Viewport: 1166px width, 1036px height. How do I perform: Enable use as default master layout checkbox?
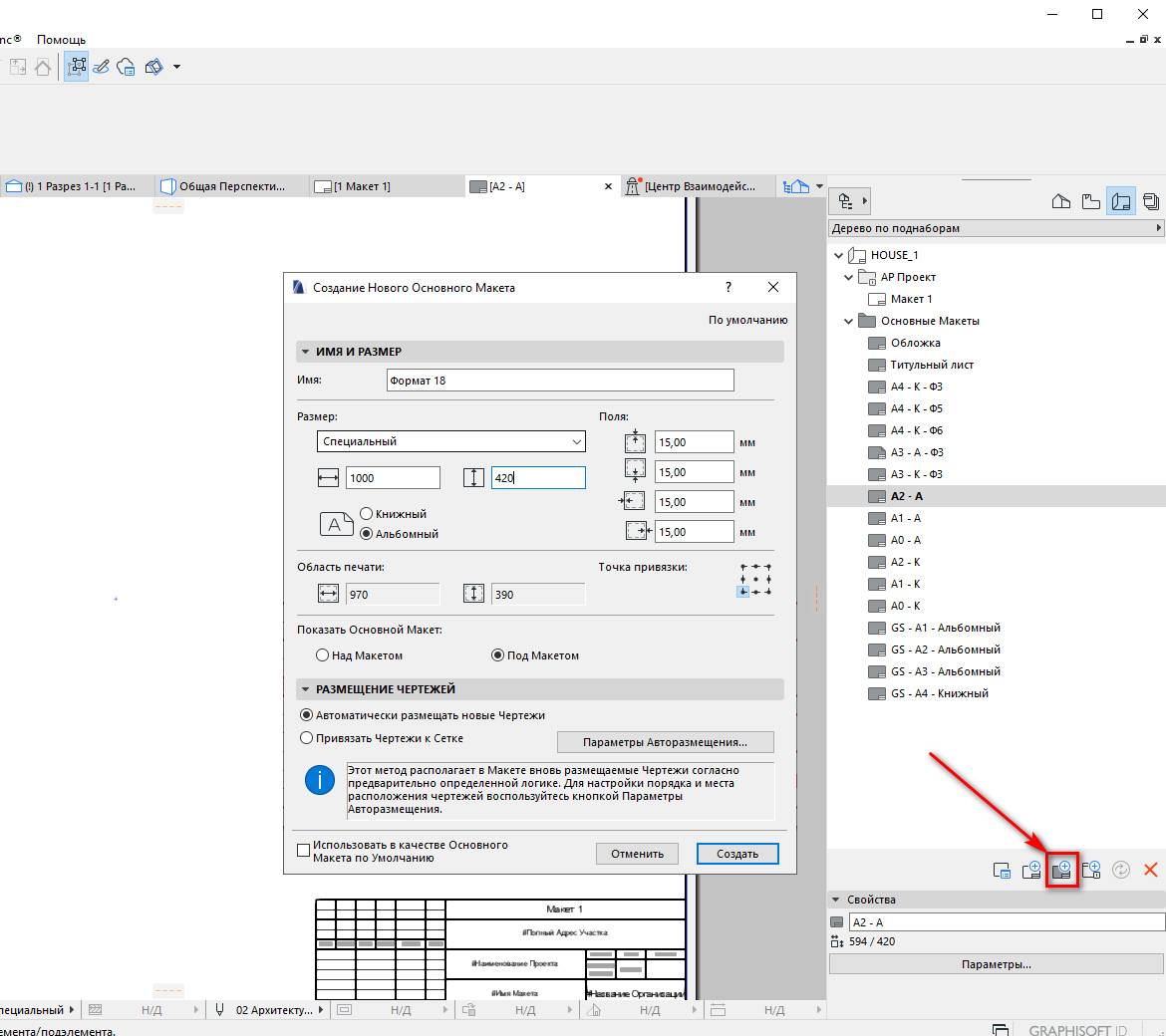point(304,851)
